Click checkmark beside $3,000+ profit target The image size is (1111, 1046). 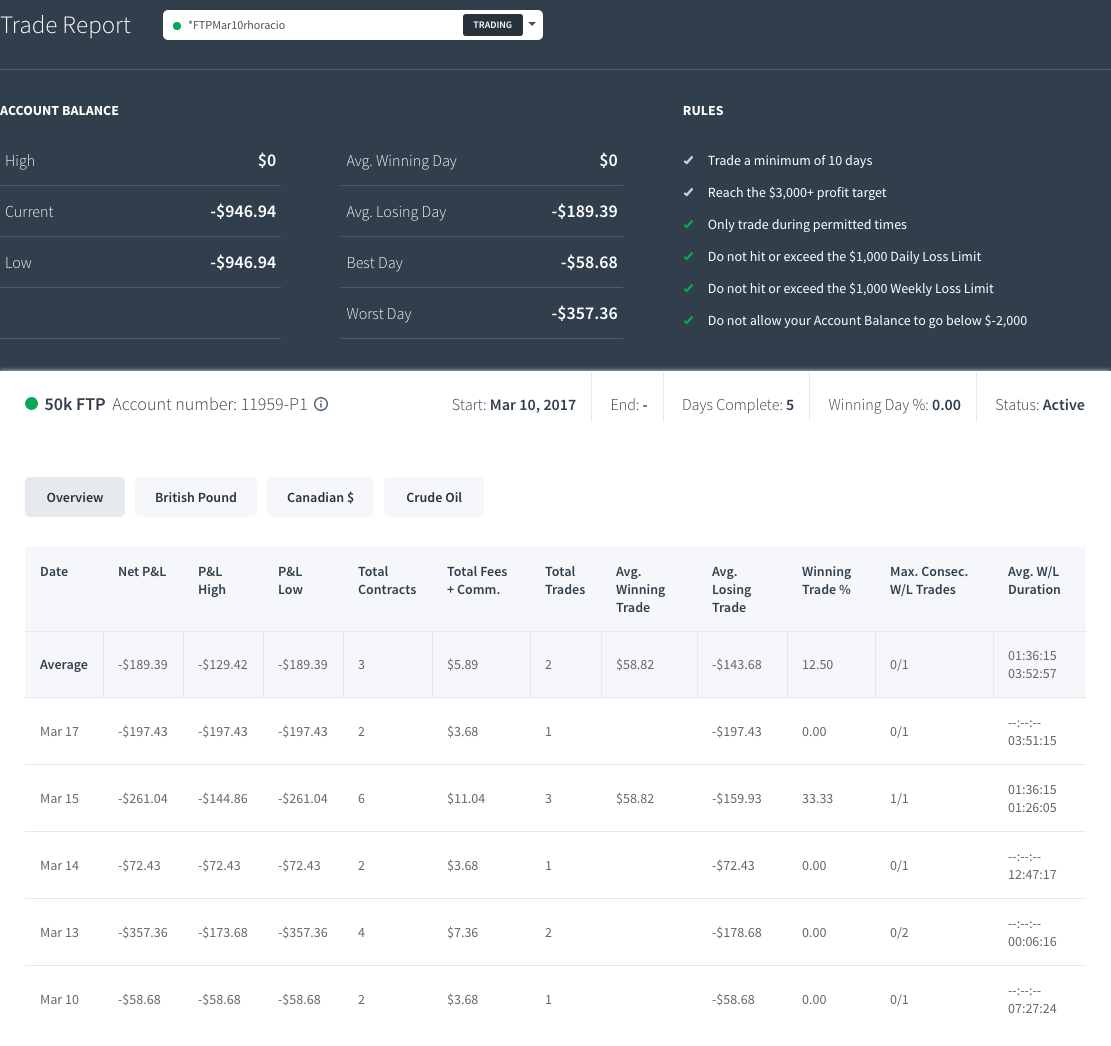point(688,192)
